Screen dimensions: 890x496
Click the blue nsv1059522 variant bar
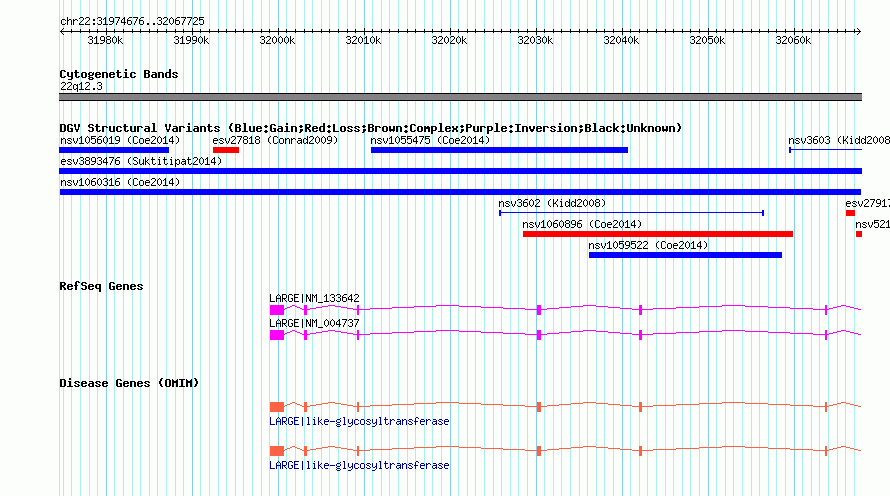click(685, 255)
